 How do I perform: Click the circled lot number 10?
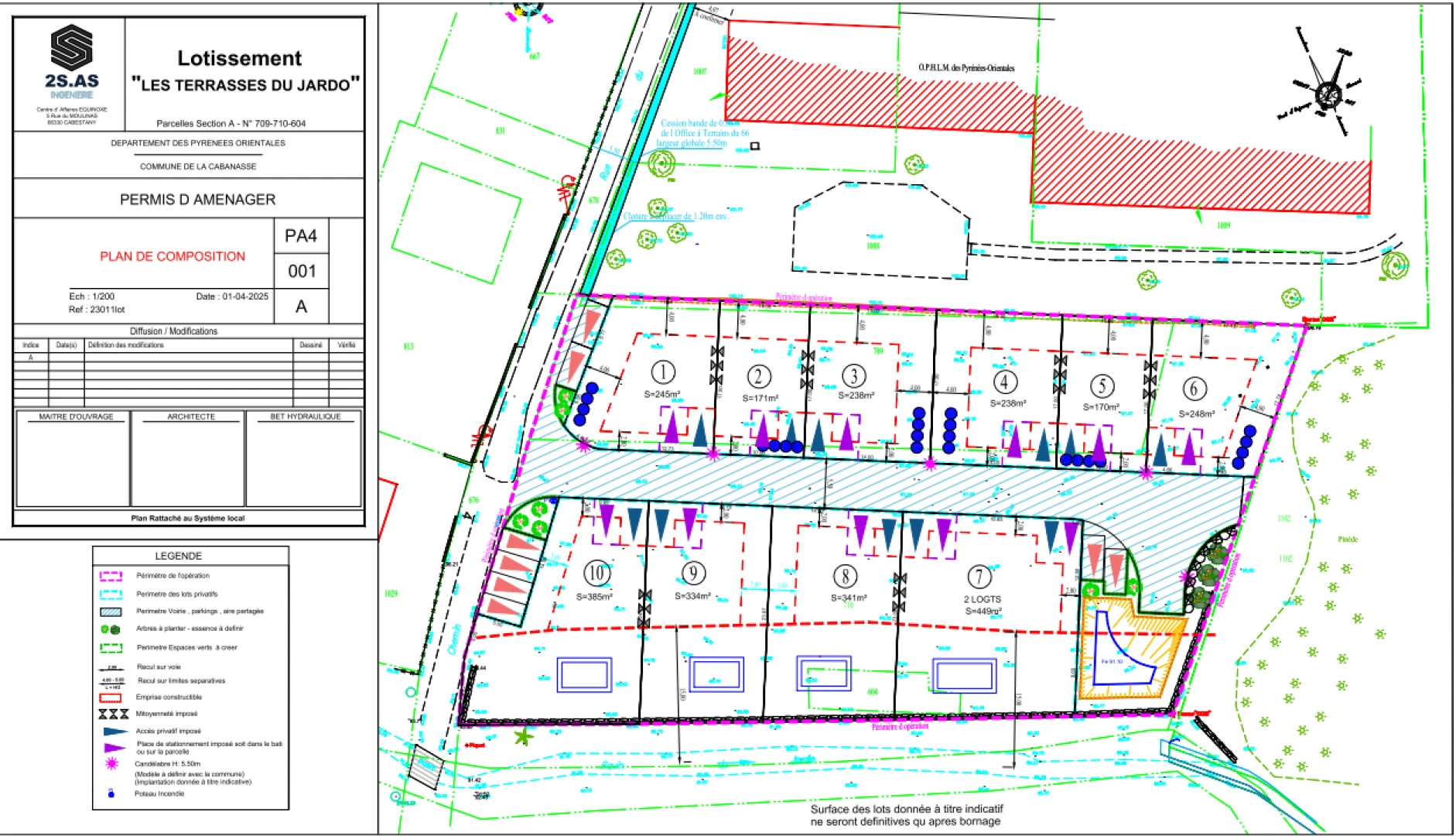click(596, 574)
